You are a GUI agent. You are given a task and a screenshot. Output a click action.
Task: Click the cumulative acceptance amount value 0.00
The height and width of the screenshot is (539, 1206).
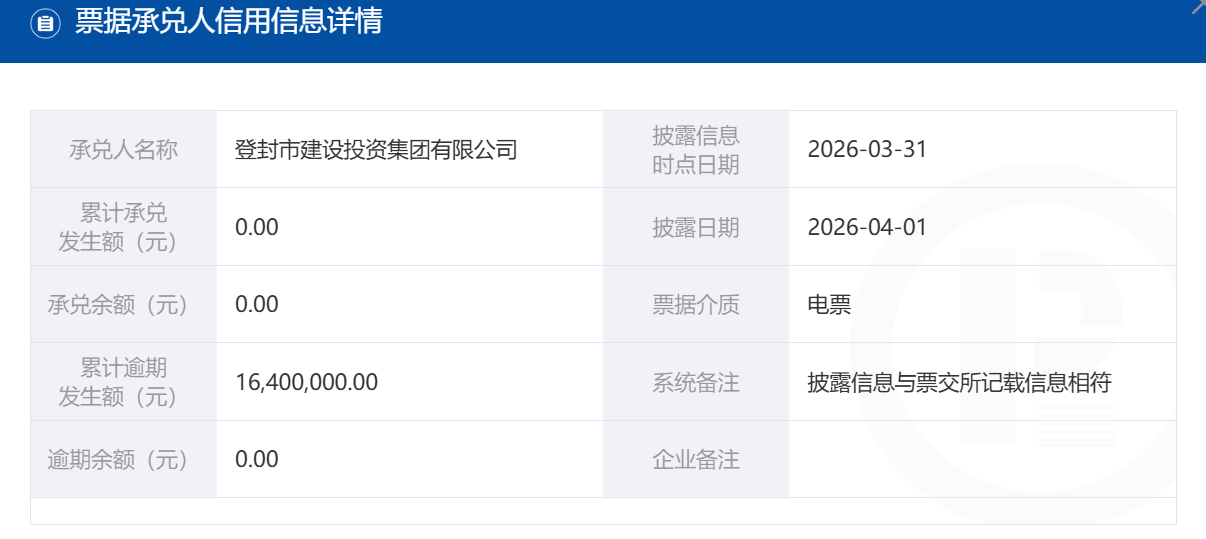(257, 227)
